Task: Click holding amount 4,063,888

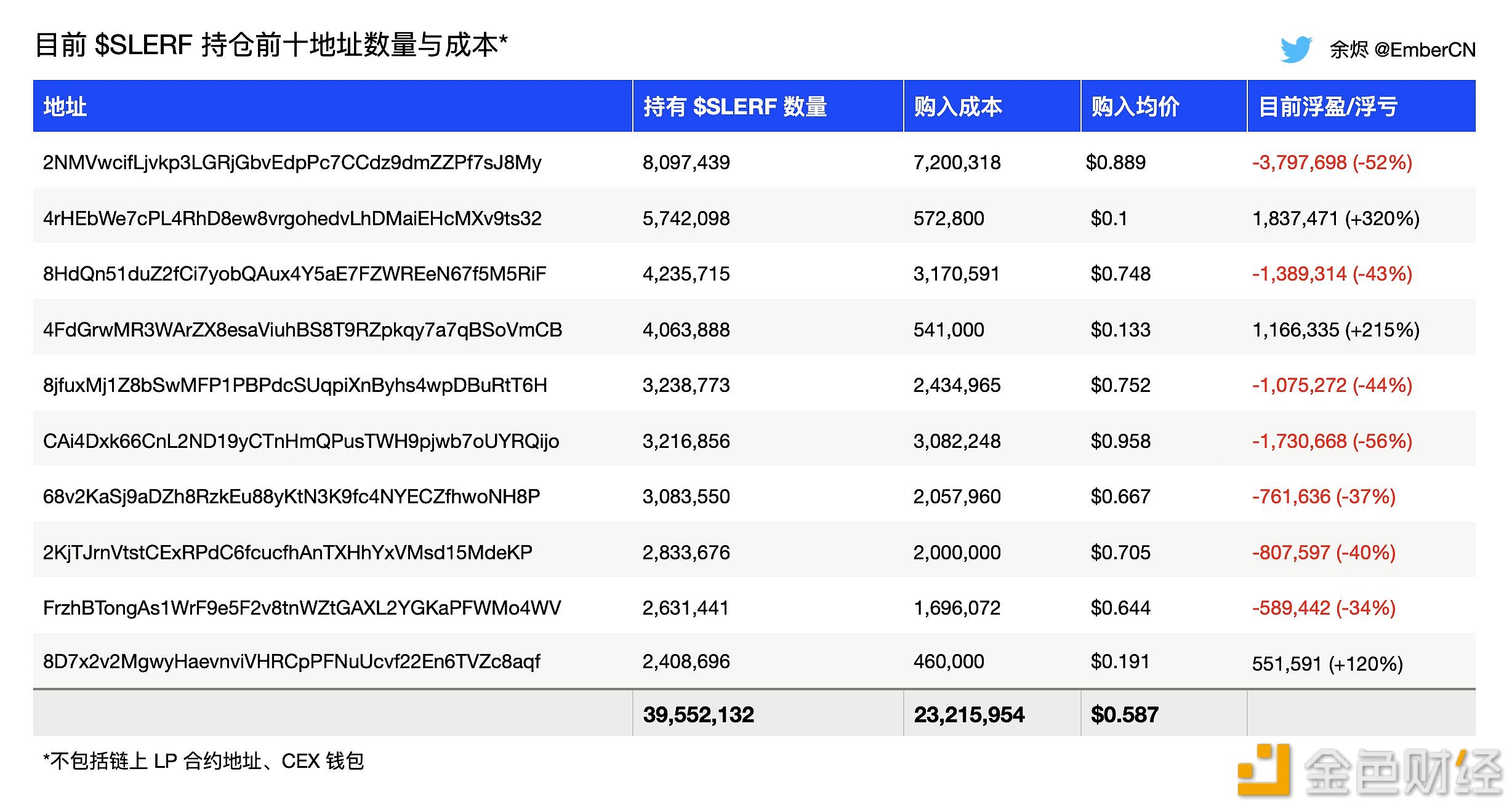Action: (686, 330)
